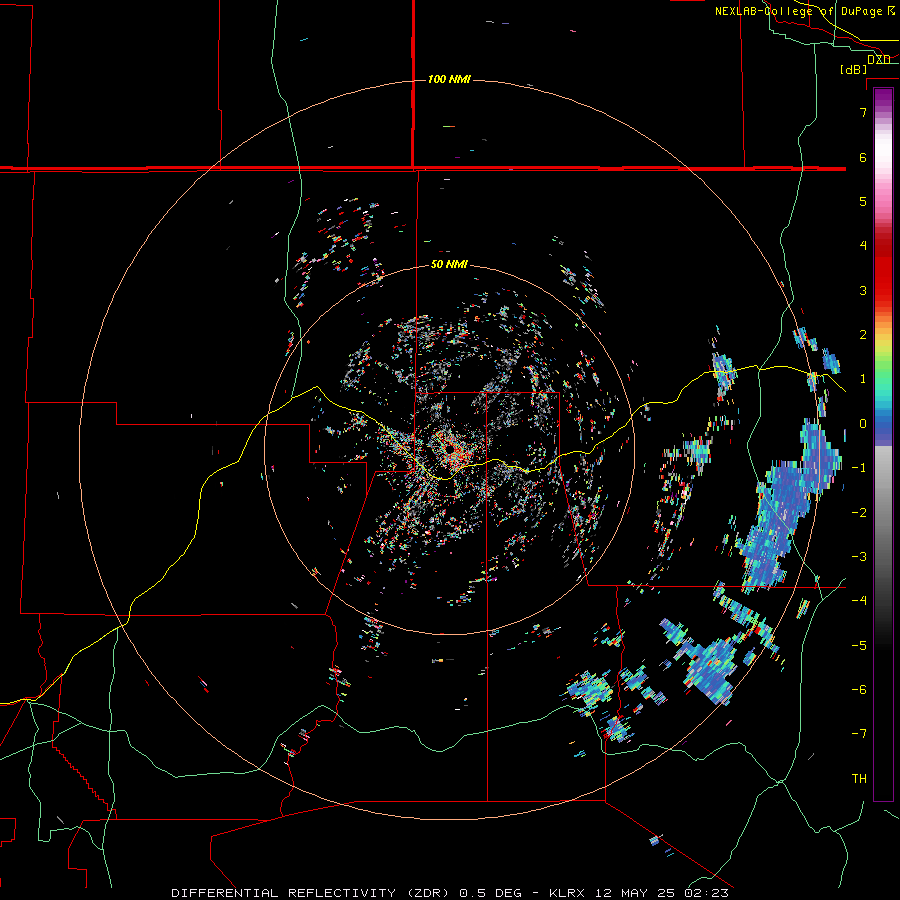This screenshot has height=900, width=900.
Task: Click the [dB] unit label
Action: pos(854,70)
